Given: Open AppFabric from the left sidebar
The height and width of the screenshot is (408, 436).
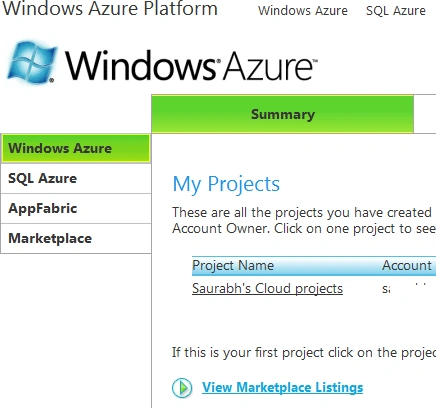Looking at the screenshot, I should click(76, 208).
